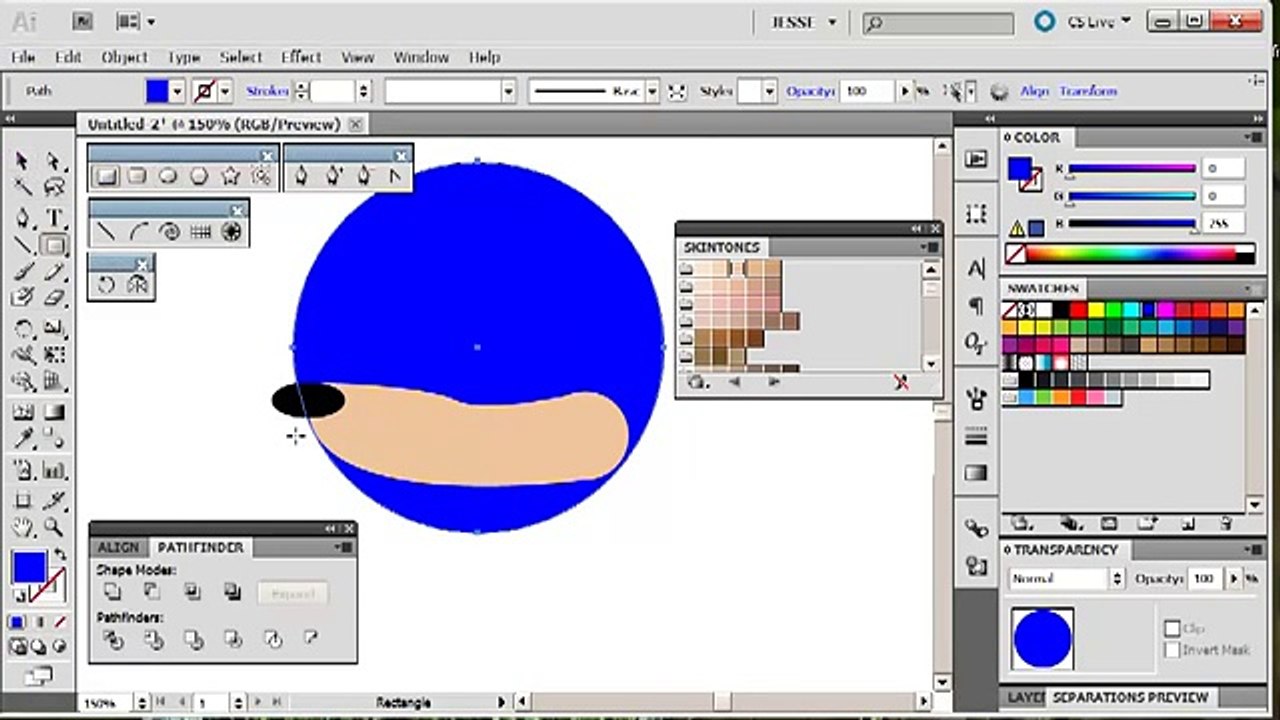Image resolution: width=1280 pixels, height=720 pixels.
Task: Select the Pen tool in the main toolbox
Action: (x=23, y=218)
